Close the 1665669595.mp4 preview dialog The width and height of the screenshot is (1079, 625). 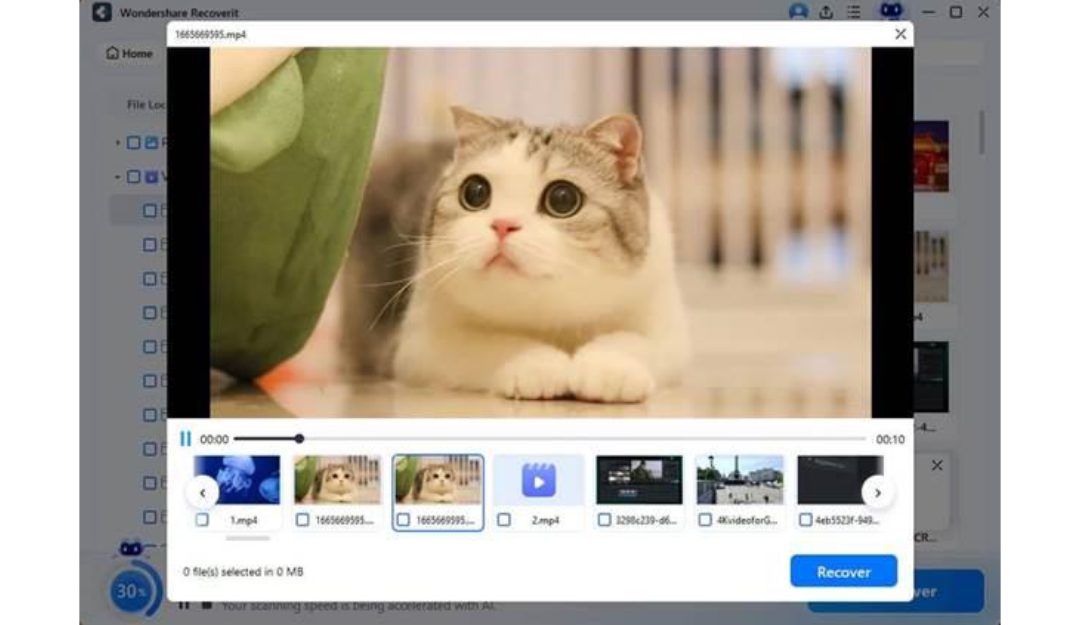[x=900, y=34]
